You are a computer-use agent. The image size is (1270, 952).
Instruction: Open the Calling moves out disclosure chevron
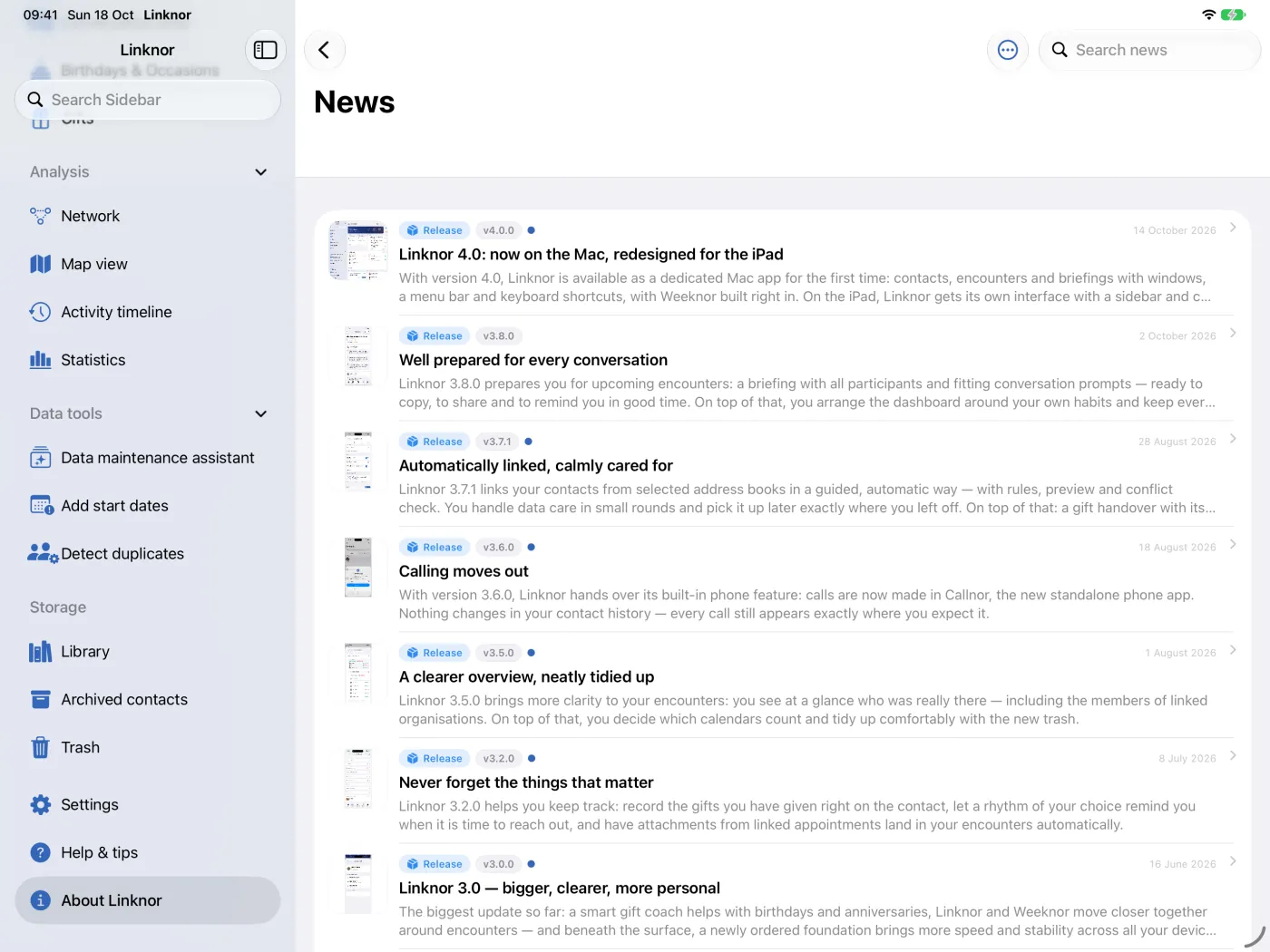click(1233, 544)
